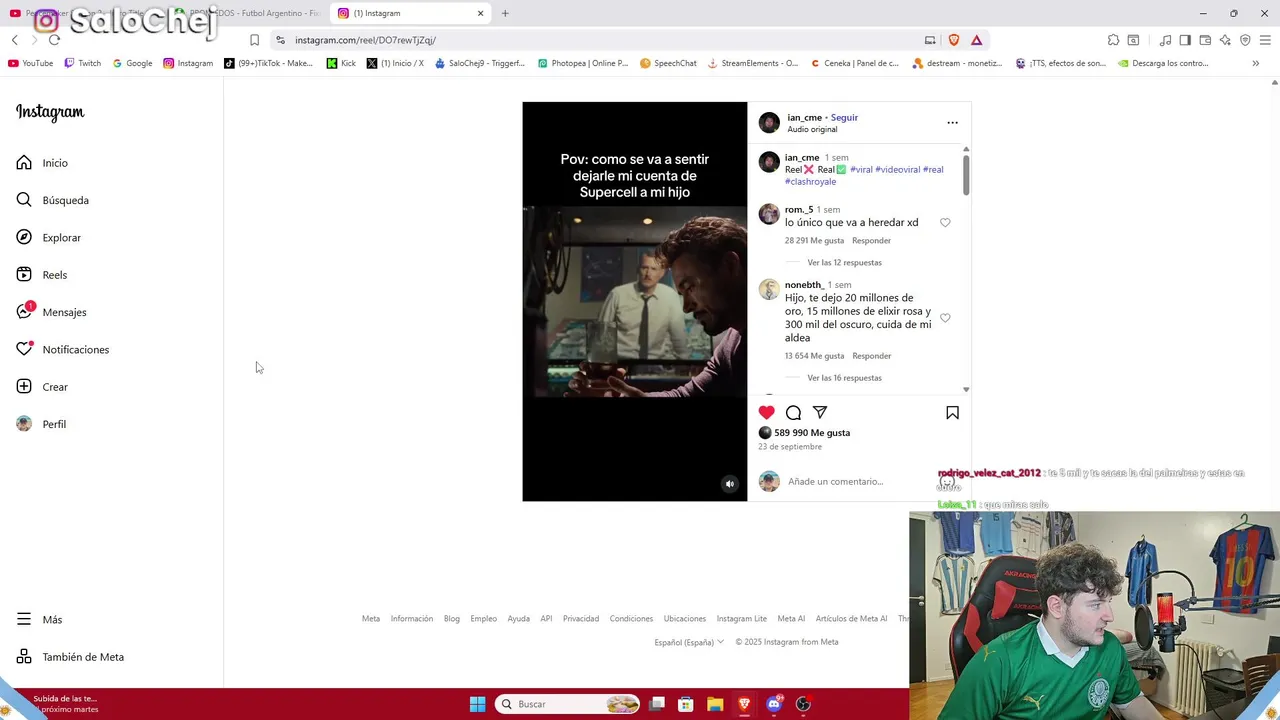Open a new browser tab
This screenshot has width=1280, height=720.
pyautogui.click(x=505, y=13)
